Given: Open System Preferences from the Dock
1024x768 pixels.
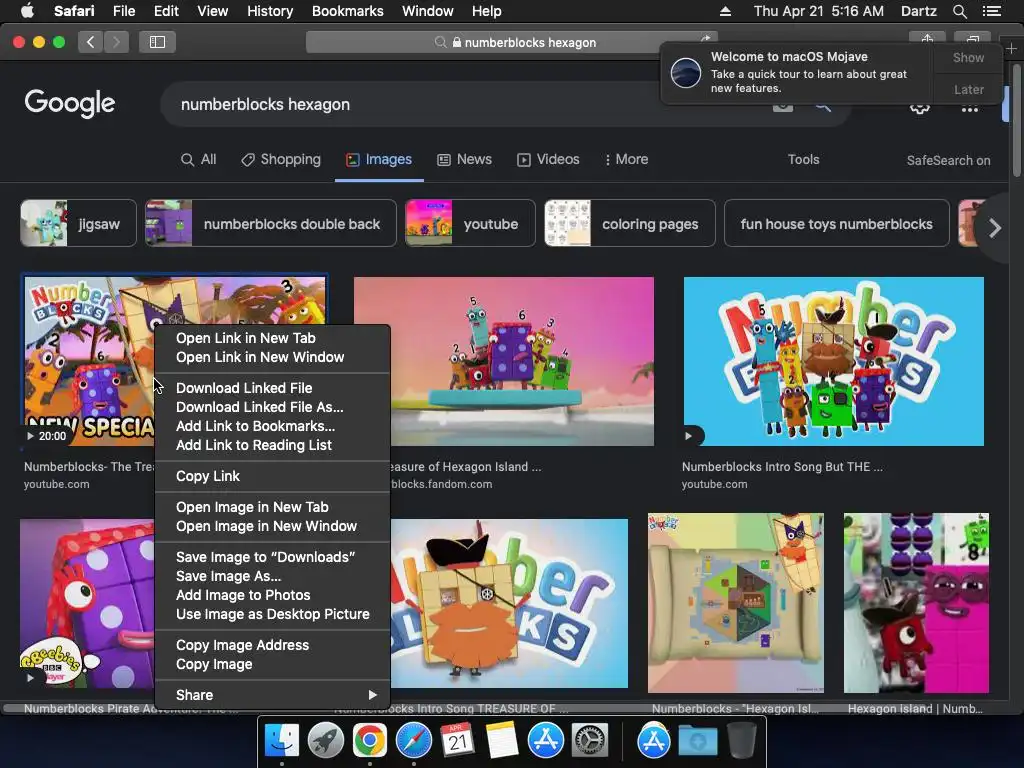Looking at the screenshot, I should tap(590, 741).
